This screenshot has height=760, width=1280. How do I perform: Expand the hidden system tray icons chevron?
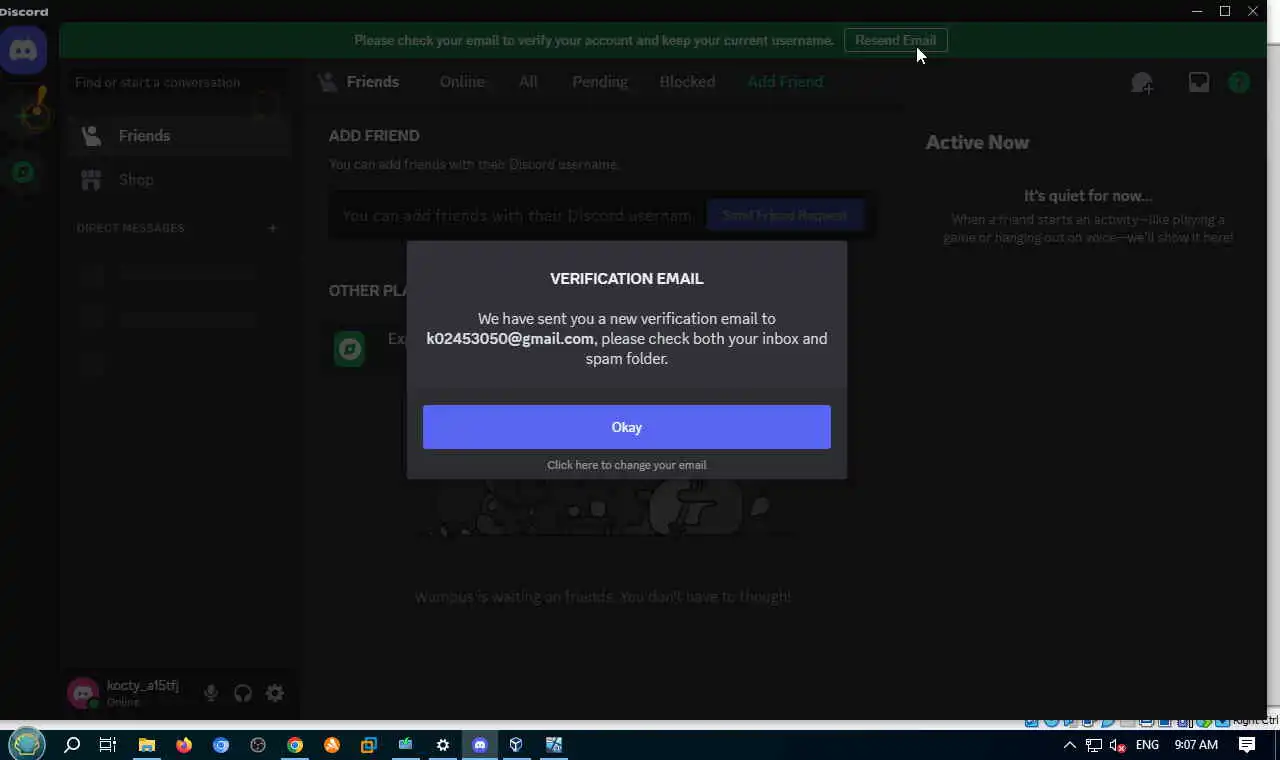click(1069, 745)
